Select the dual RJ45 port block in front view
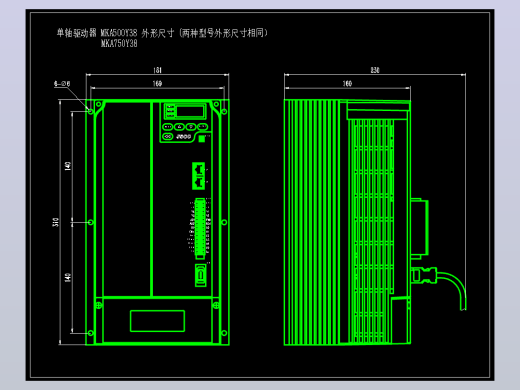The width and height of the screenshot is (520, 390). (199, 176)
